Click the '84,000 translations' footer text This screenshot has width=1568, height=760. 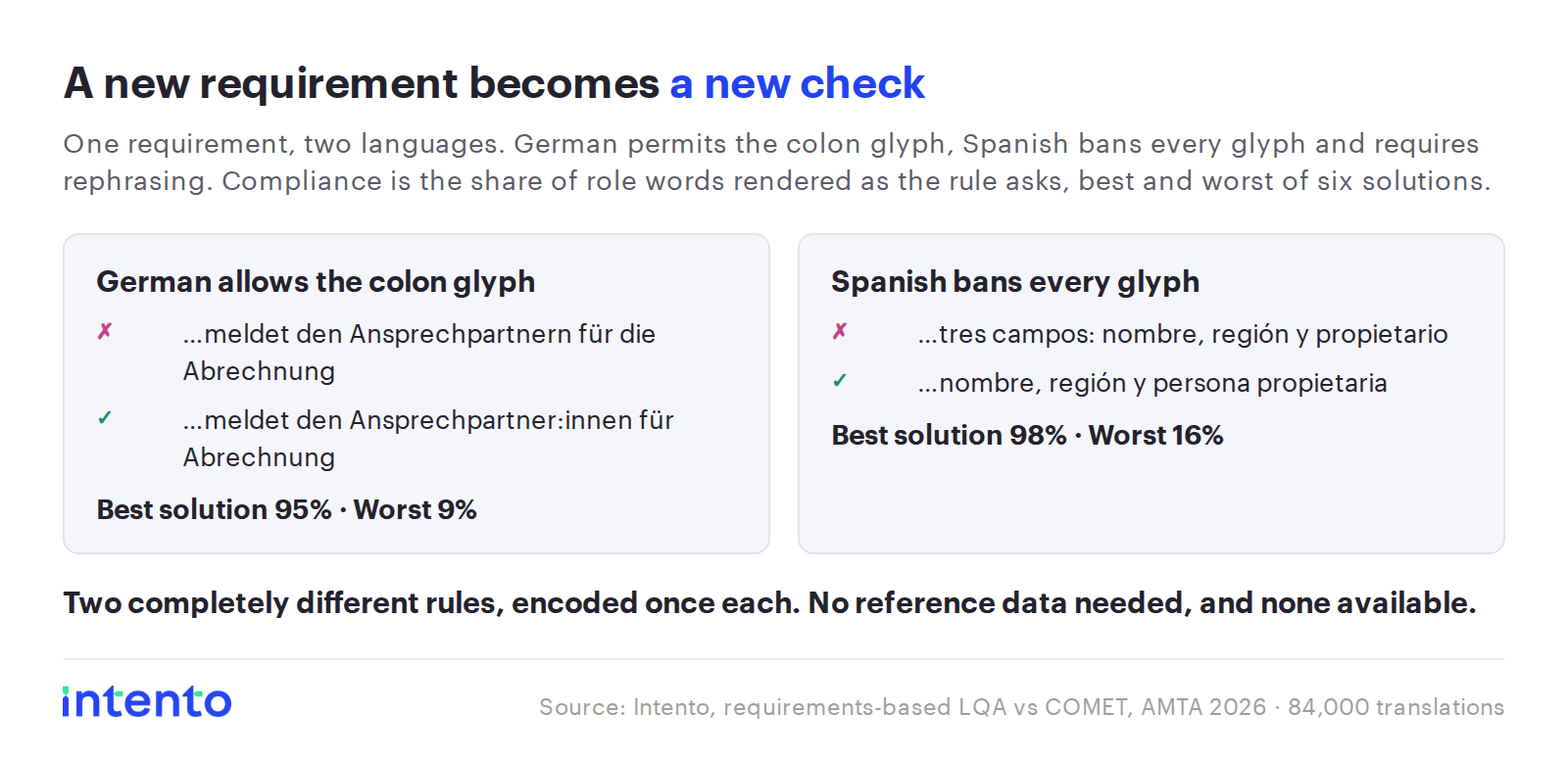pyautogui.click(x=1396, y=707)
